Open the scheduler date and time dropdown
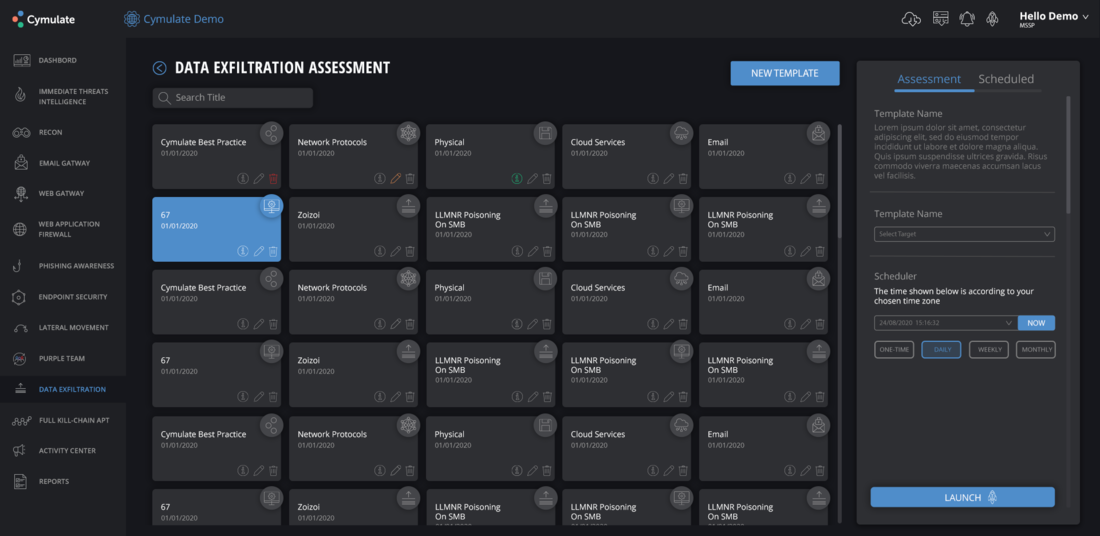This screenshot has width=1100, height=536. click(946, 323)
